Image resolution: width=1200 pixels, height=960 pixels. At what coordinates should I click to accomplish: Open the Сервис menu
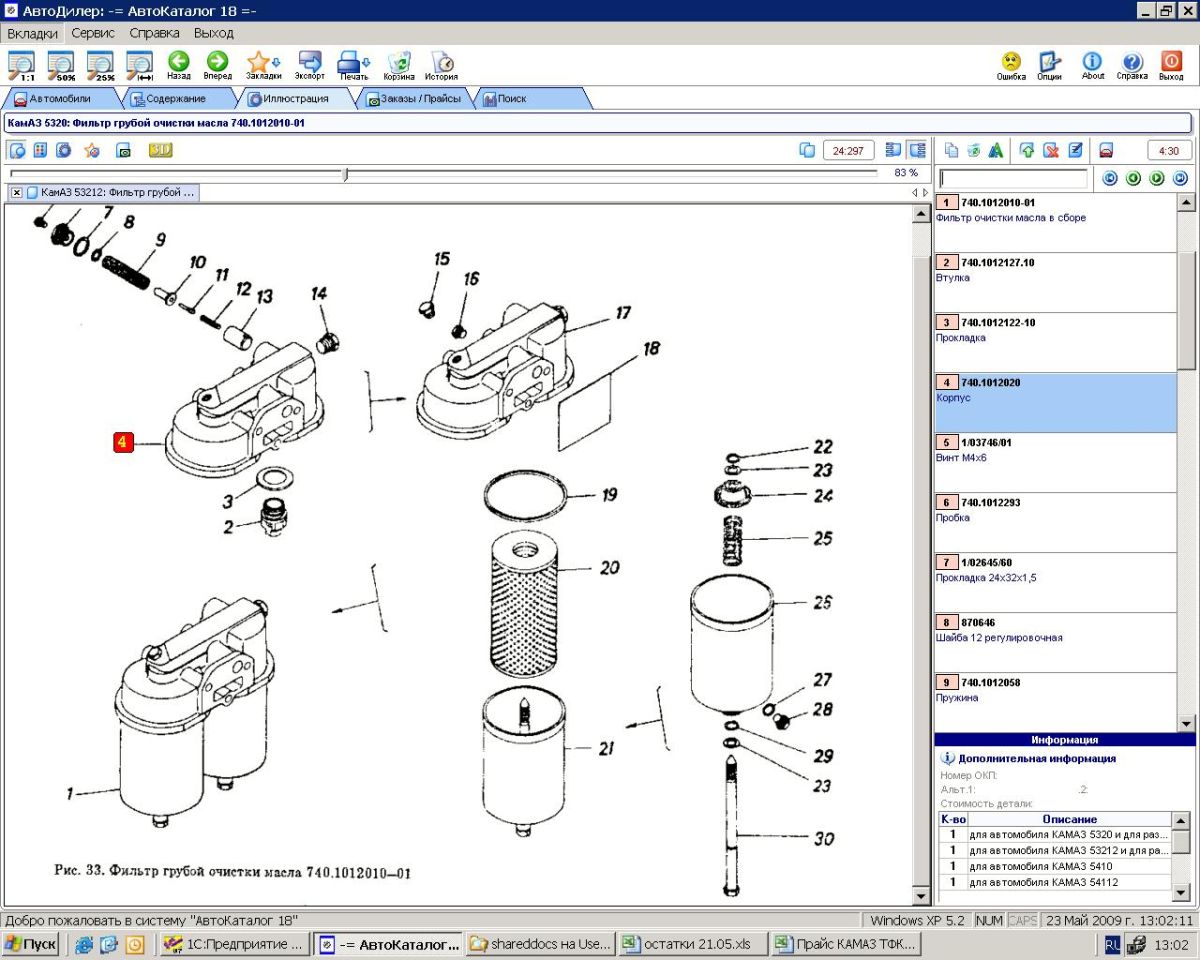point(93,33)
